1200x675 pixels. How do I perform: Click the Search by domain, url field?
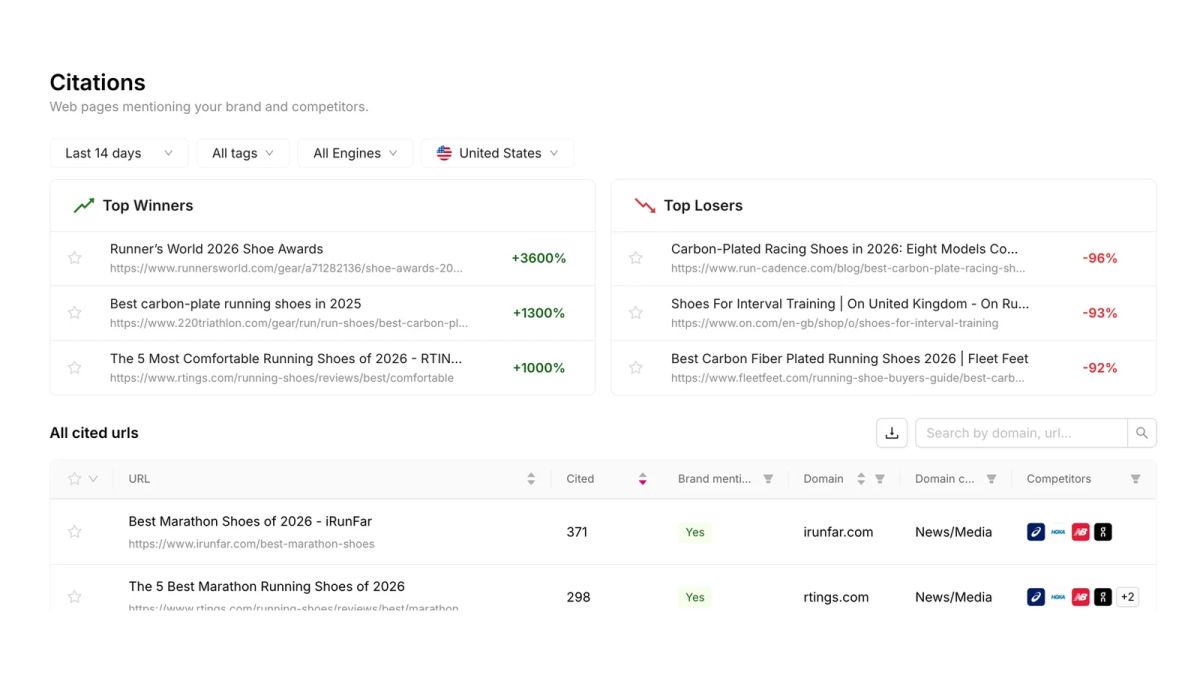(x=1021, y=433)
